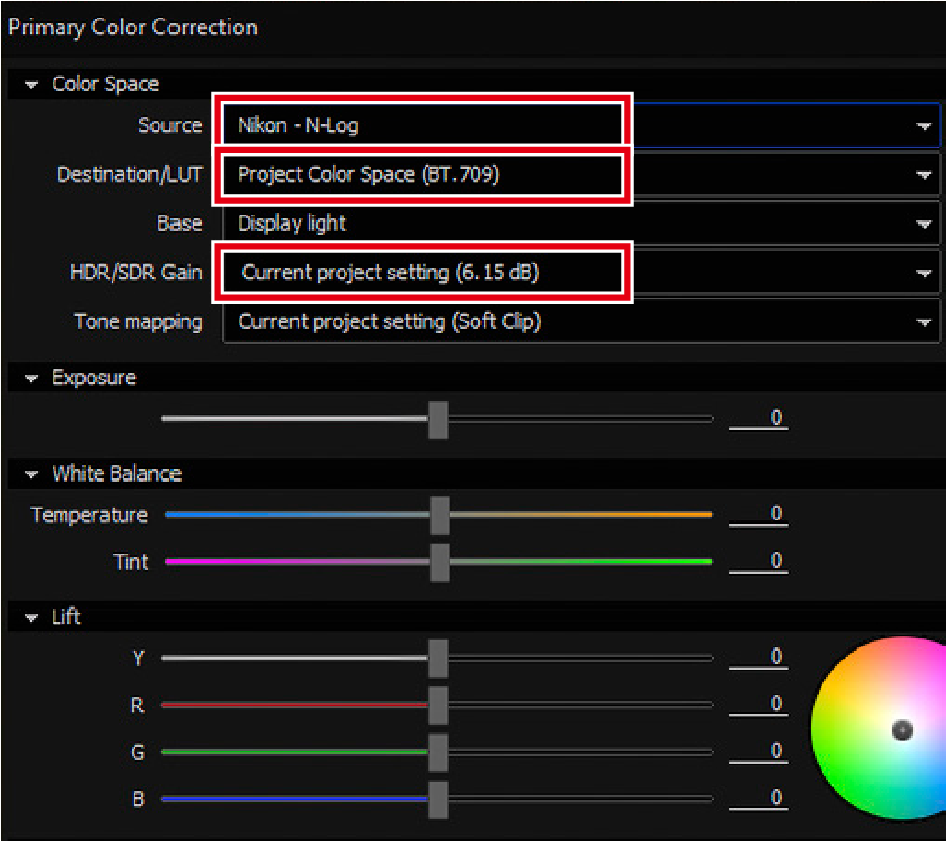946x843 pixels.
Task: Collapse the White Balance section
Action: pos(32,474)
